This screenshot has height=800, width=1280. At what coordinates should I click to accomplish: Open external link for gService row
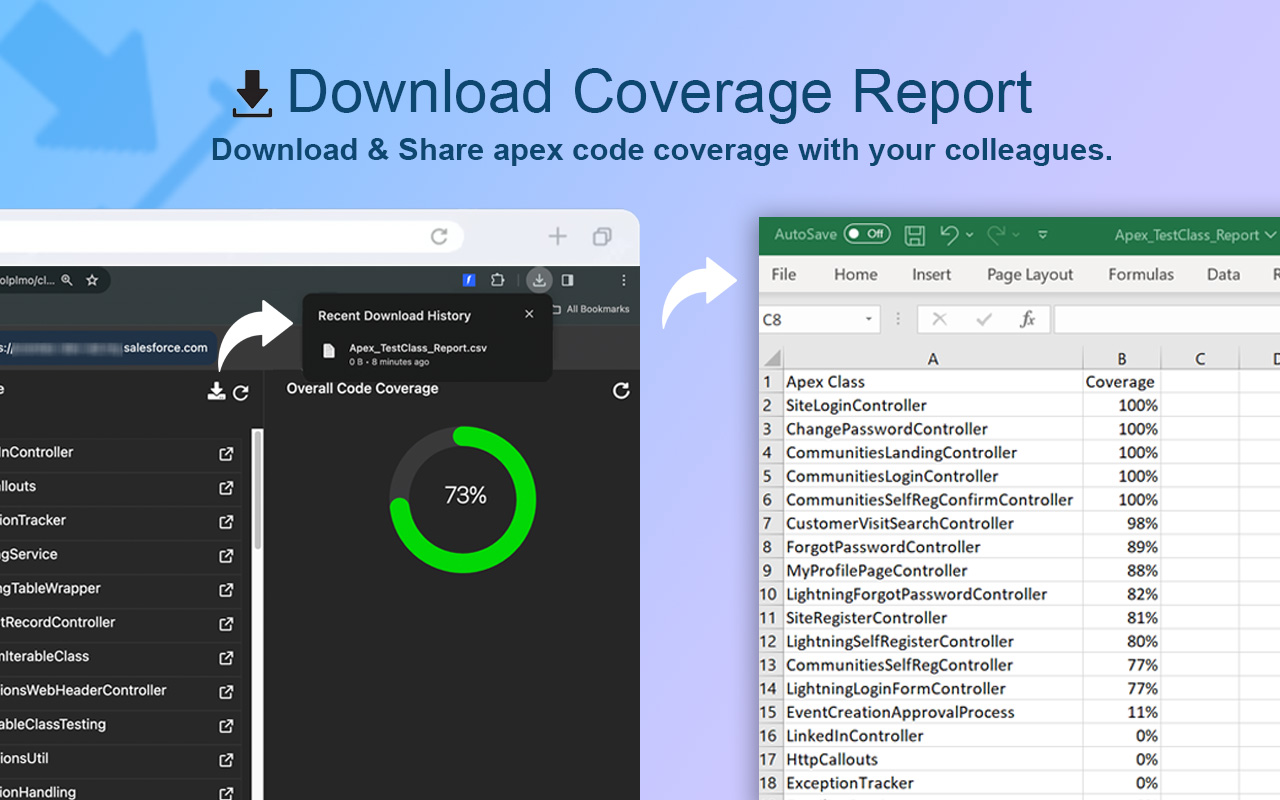[226, 556]
